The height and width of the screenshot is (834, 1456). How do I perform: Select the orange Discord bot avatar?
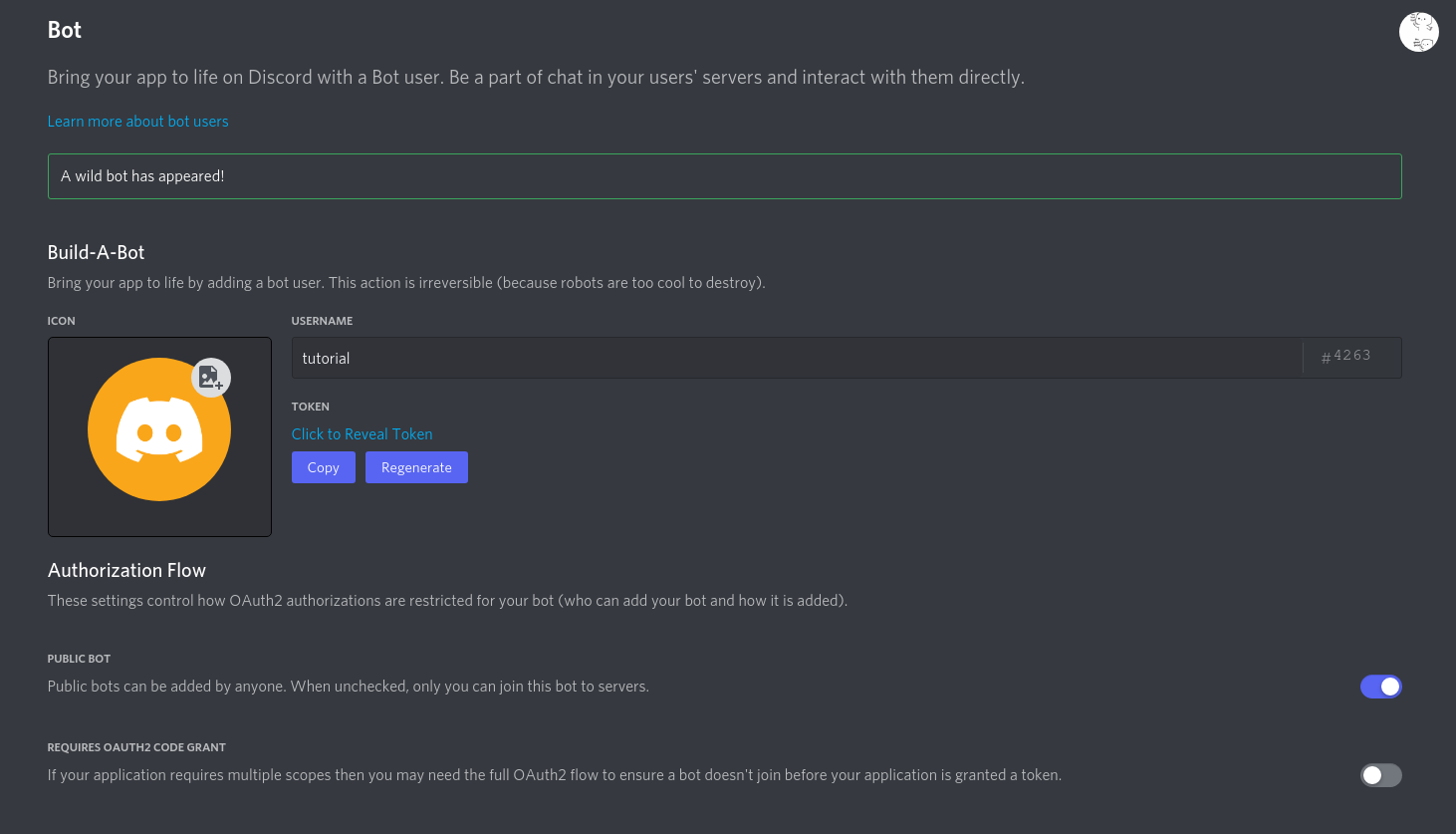[x=159, y=429]
